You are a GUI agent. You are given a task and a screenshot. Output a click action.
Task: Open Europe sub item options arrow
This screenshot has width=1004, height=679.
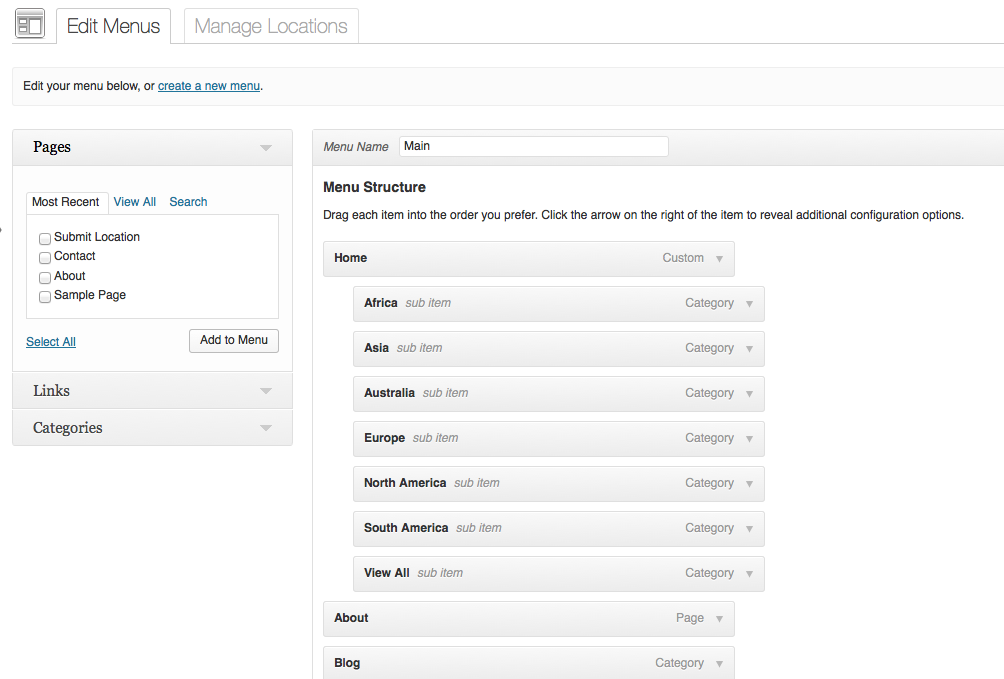pos(749,439)
